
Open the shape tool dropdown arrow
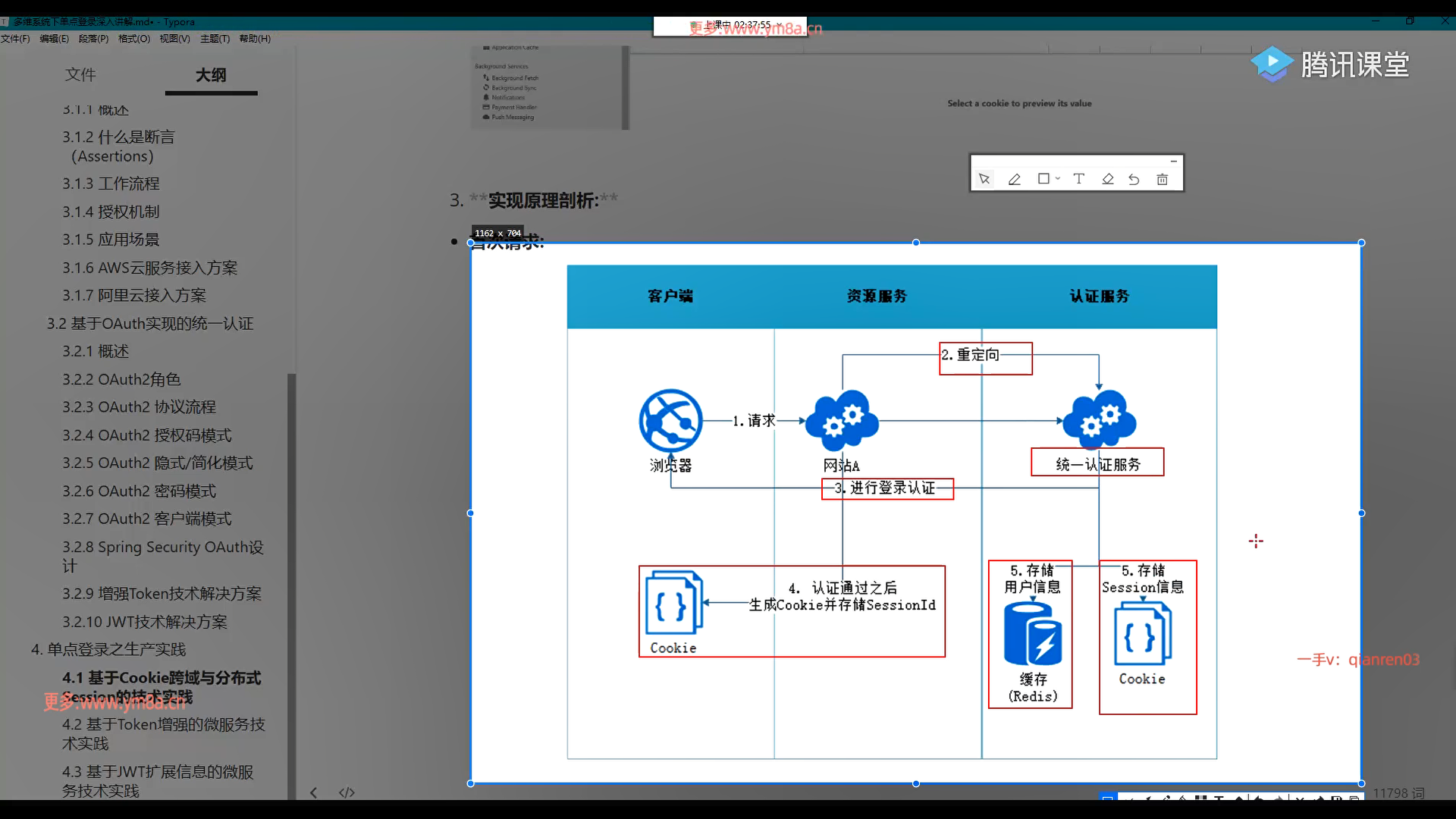[x=1058, y=179]
